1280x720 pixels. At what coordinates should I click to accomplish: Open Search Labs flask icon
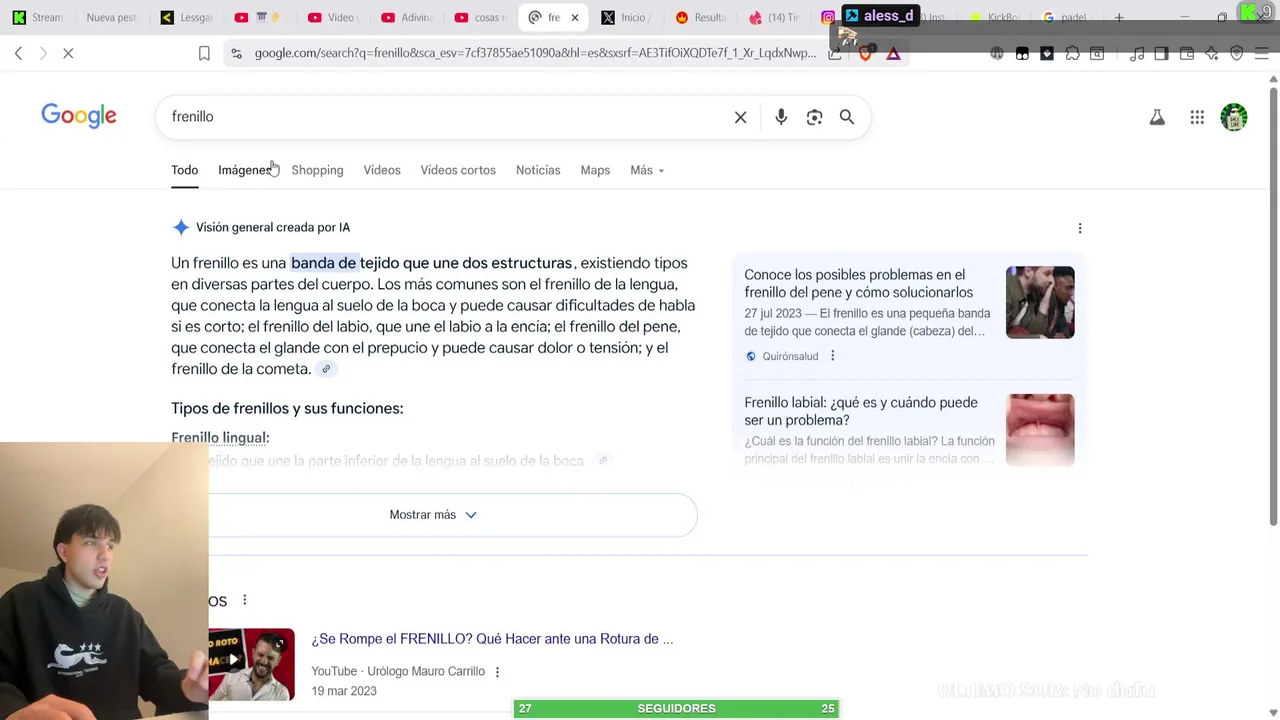(1157, 117)
